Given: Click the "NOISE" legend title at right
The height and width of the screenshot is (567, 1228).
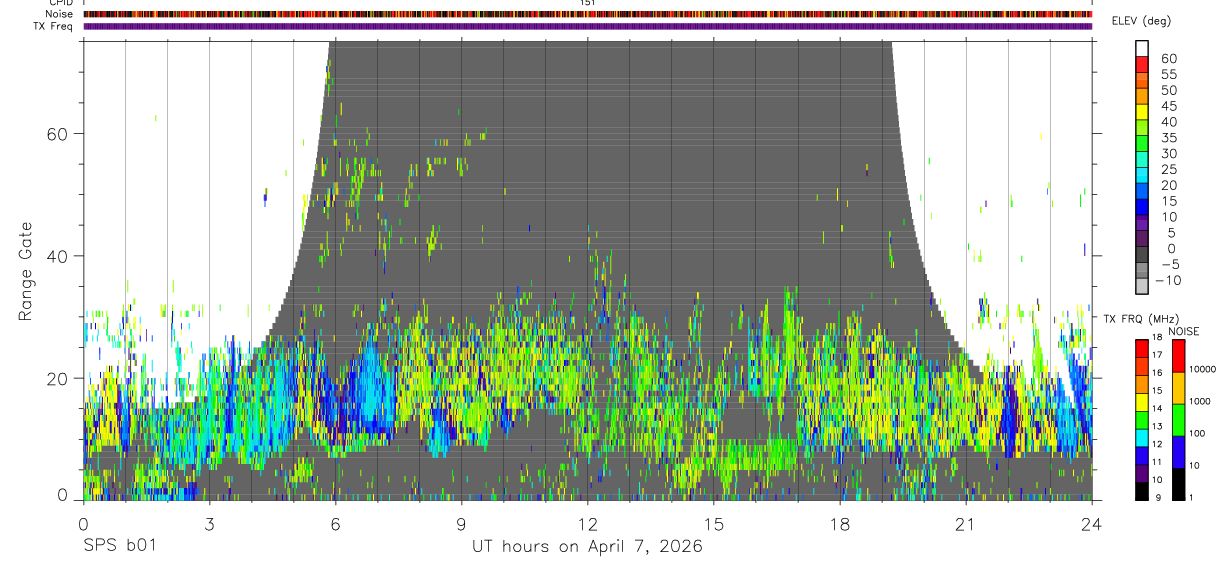Looking at the screenshot, I should click(1184, 332).
